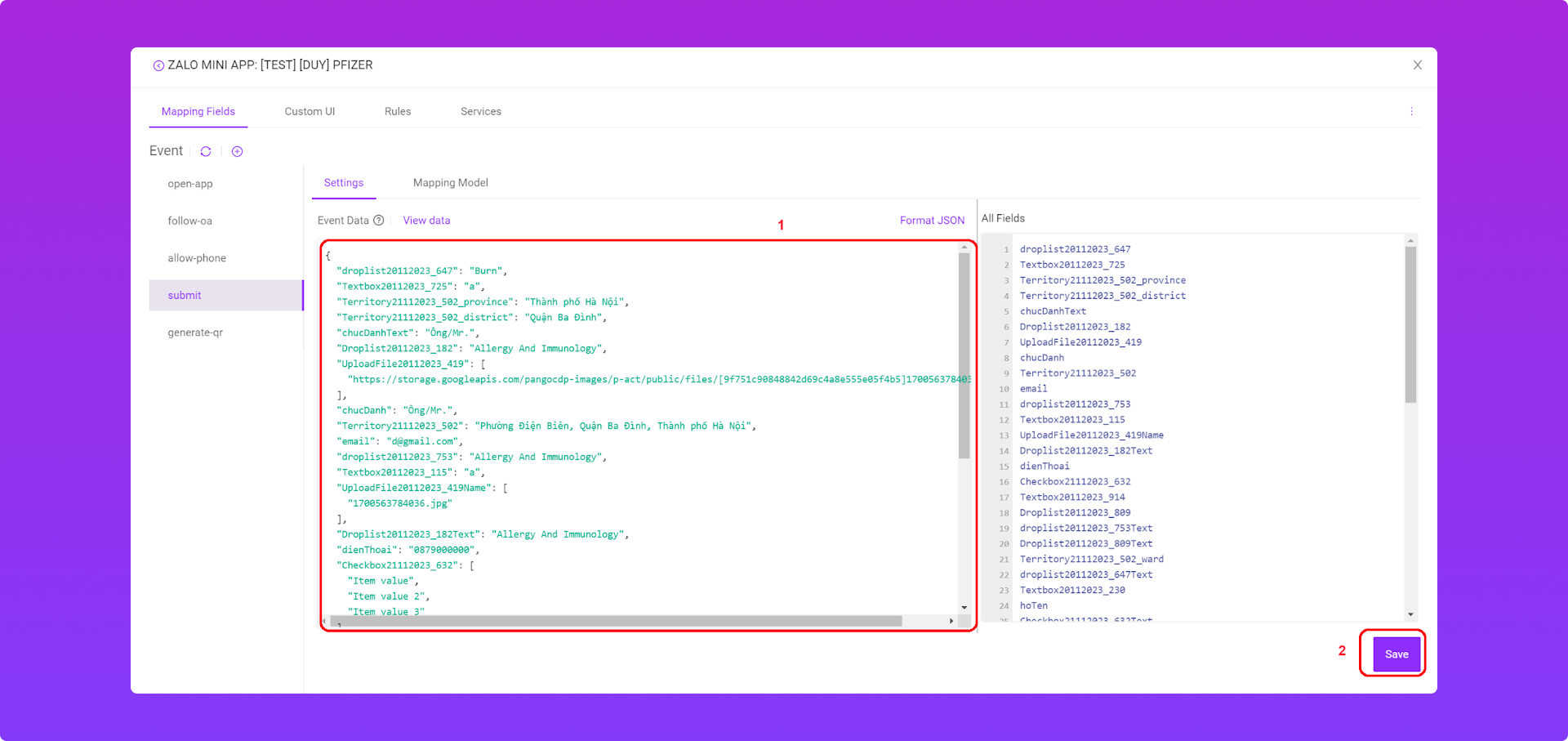Choose the allow-phone event

pos(197,258)
